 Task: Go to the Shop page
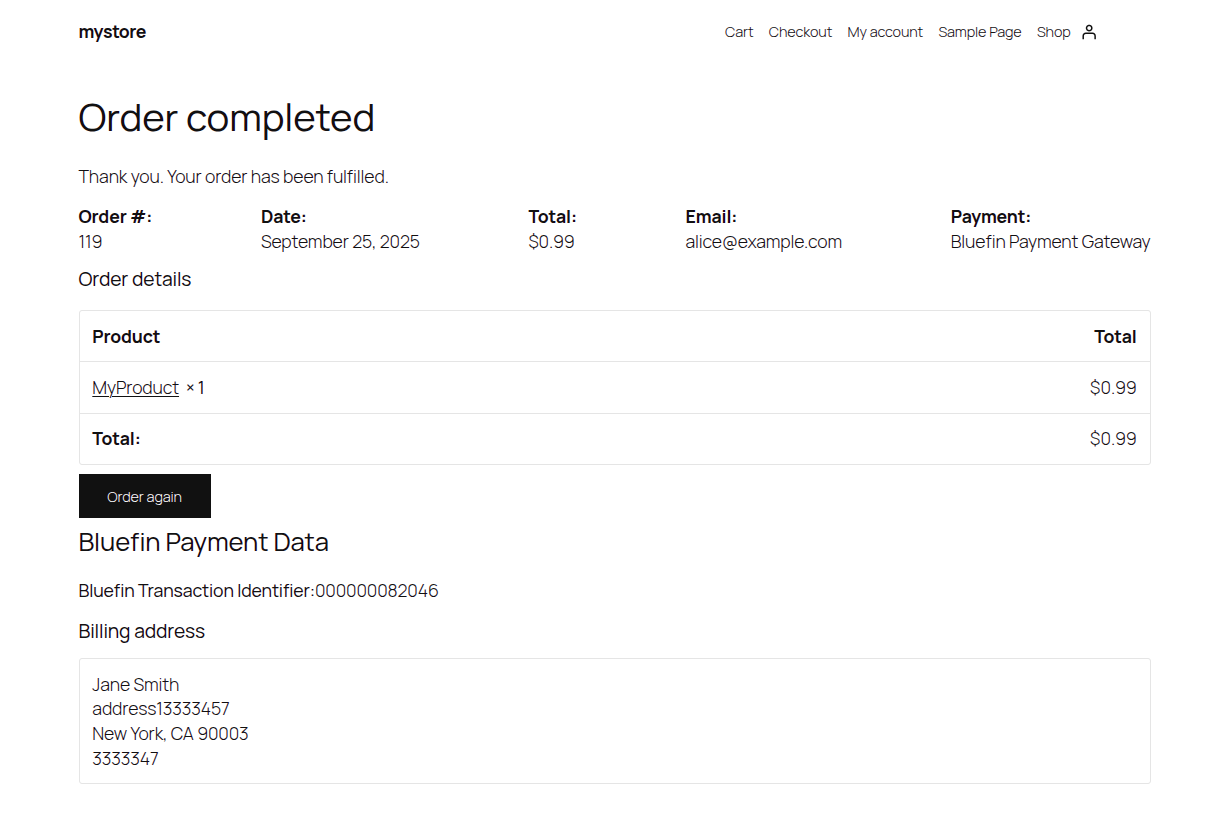(x=1052, y=31)
